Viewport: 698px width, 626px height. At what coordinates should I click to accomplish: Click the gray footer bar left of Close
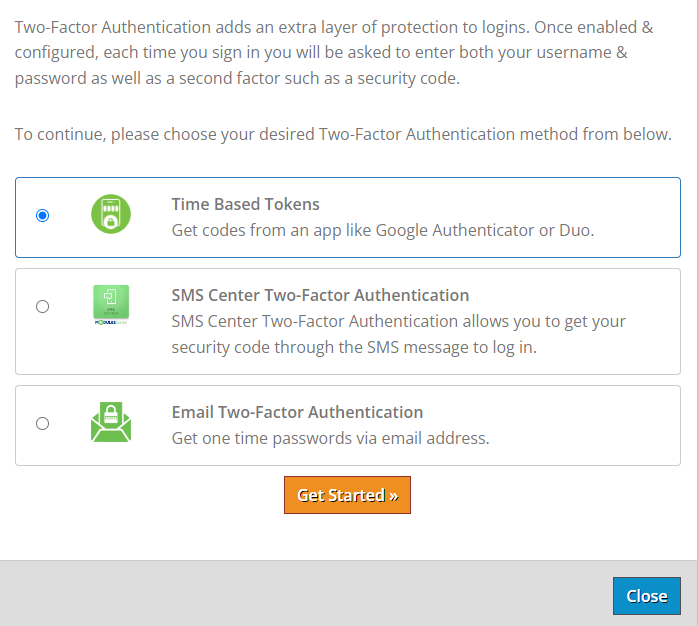[300, 594]
